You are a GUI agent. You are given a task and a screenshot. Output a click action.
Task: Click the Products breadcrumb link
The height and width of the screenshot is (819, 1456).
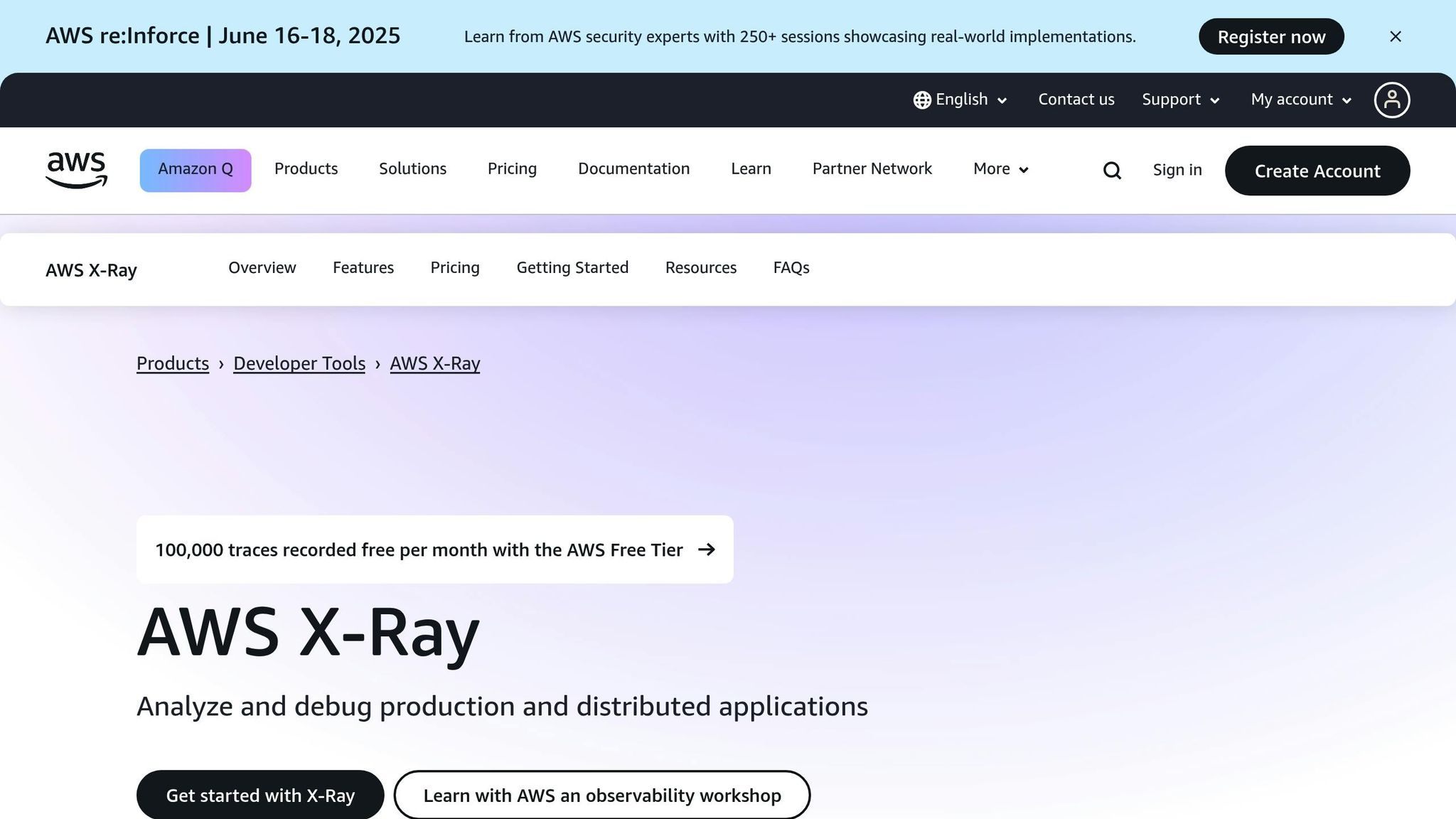(173, 363)
